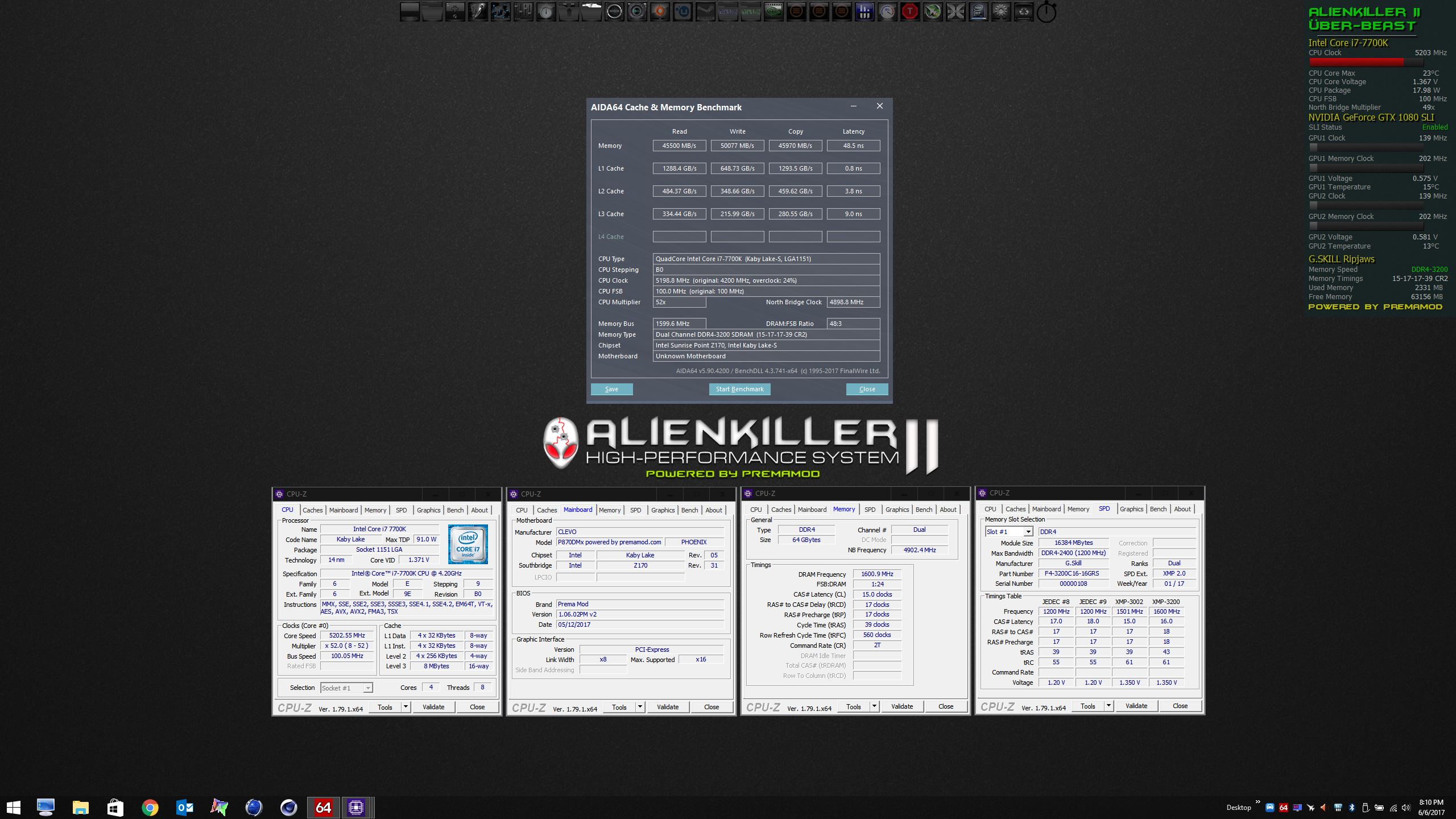
Task: Open the red T ThrottleStop icon
Action: [x=911, y=11]
